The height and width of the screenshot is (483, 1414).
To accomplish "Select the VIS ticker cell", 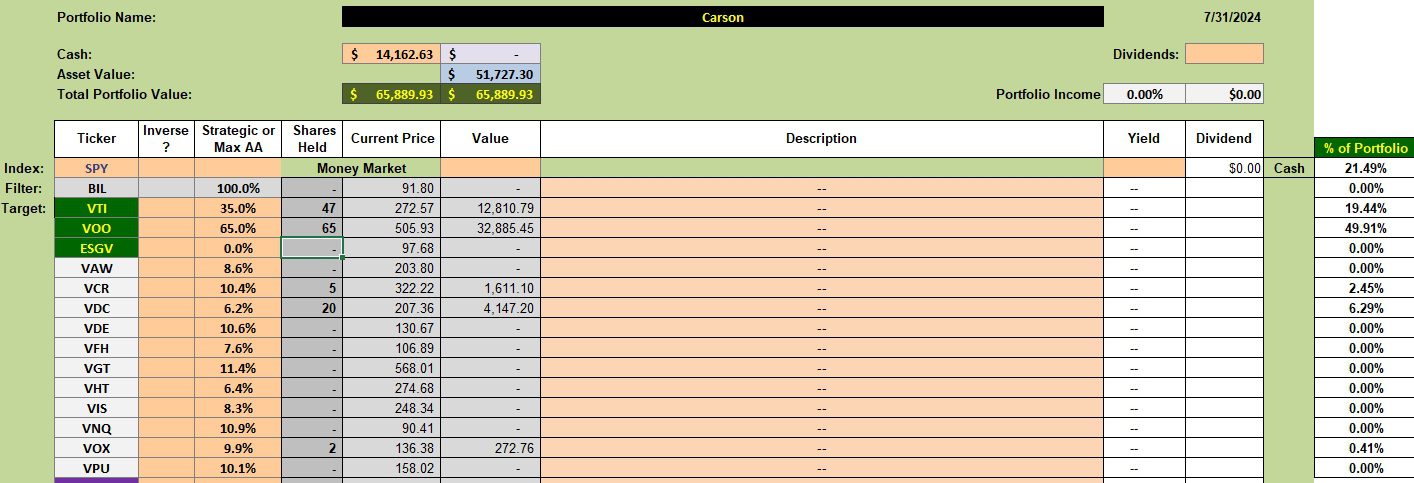I will (x=97, y=408).
